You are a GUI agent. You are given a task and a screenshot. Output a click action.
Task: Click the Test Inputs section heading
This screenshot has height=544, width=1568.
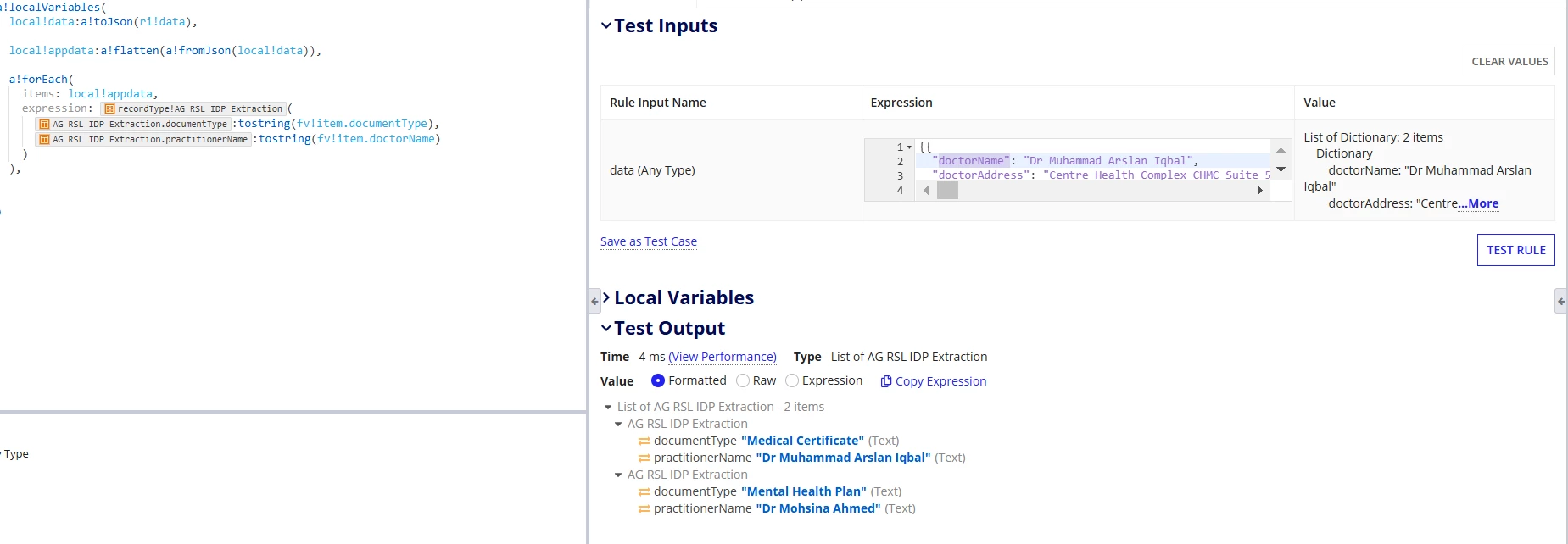pyautogui.click(x=666, y=25)
